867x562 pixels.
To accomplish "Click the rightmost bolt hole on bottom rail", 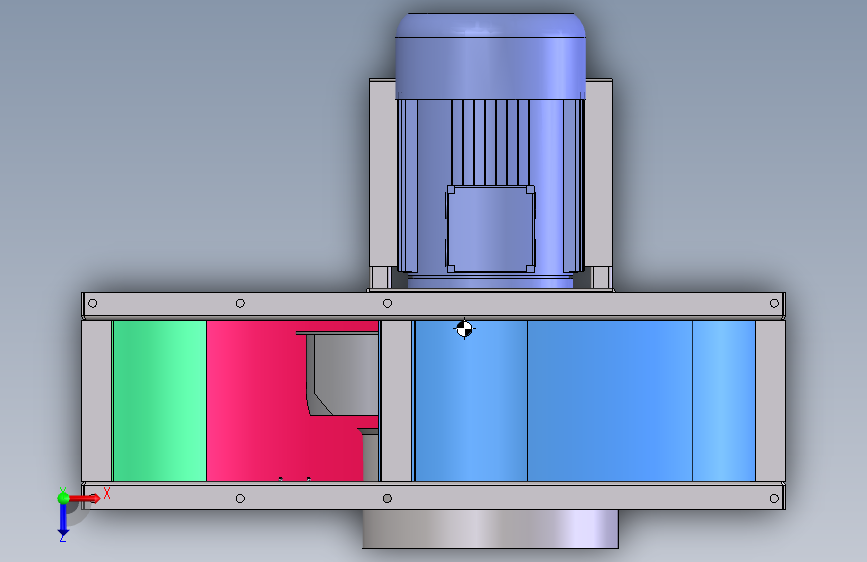I will tap(774, 498).
